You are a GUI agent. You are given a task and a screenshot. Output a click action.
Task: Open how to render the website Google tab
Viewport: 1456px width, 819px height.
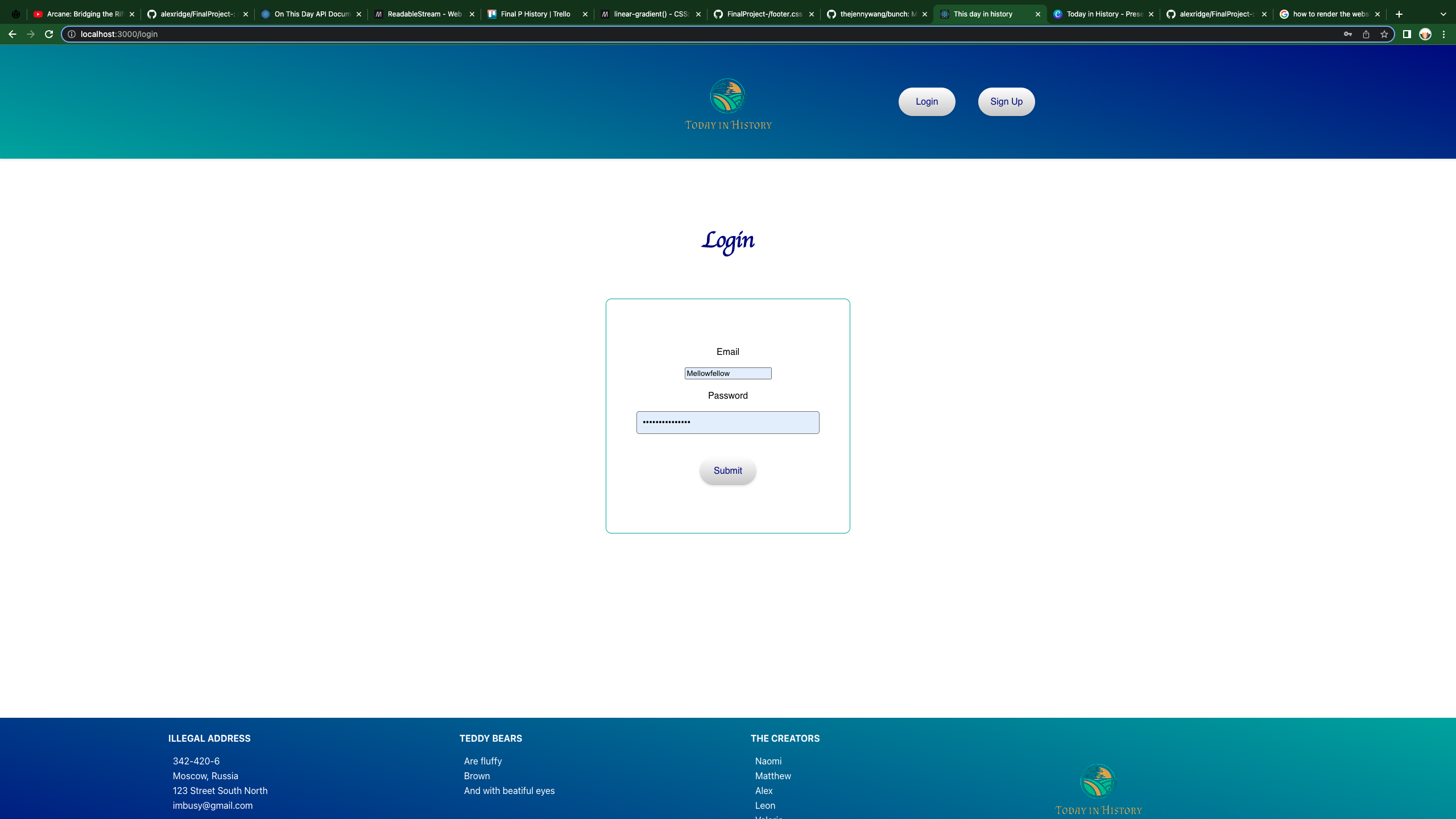[1330, 14]
